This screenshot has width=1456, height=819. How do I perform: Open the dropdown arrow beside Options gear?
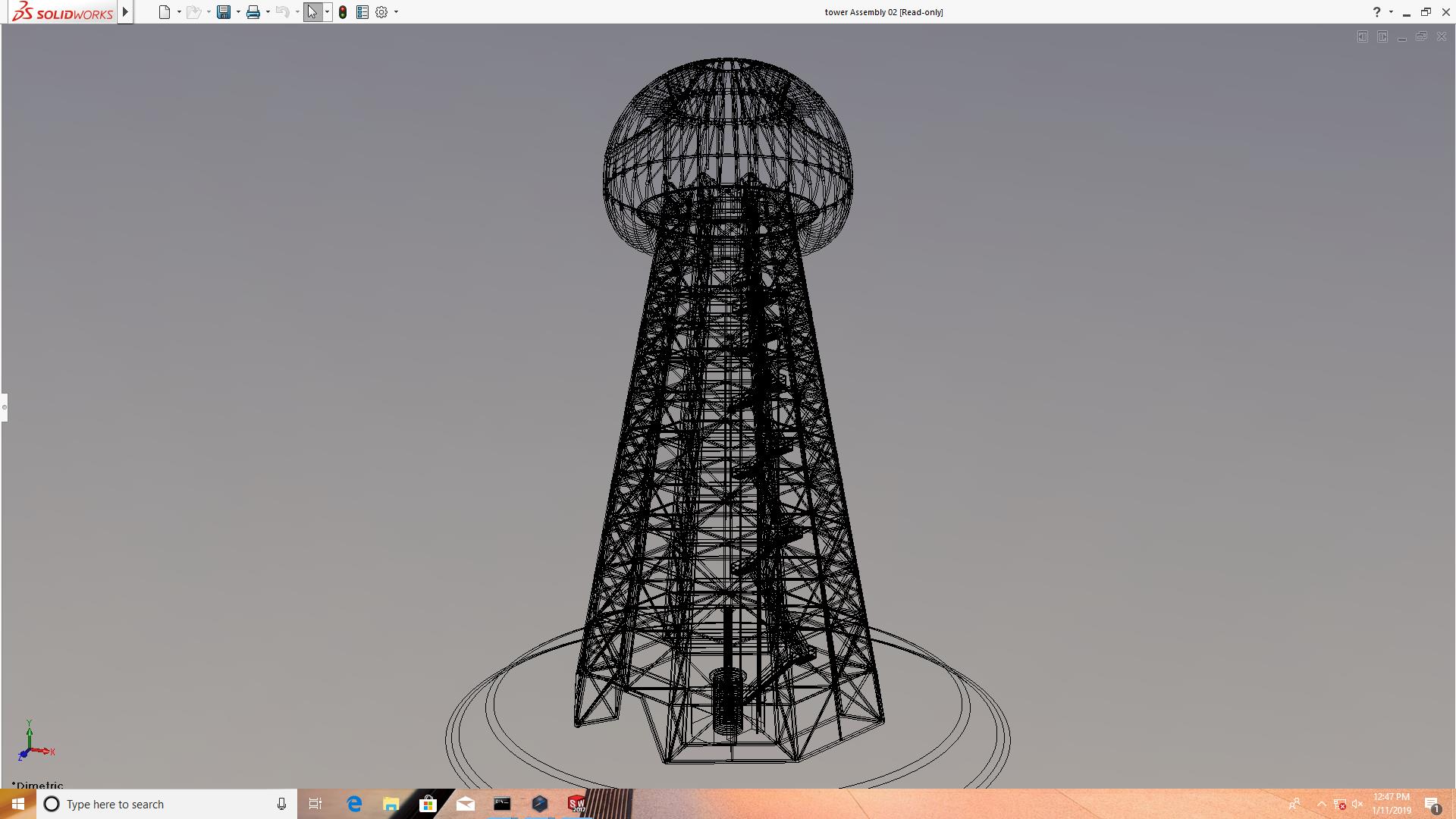click(x=396, y=12)
